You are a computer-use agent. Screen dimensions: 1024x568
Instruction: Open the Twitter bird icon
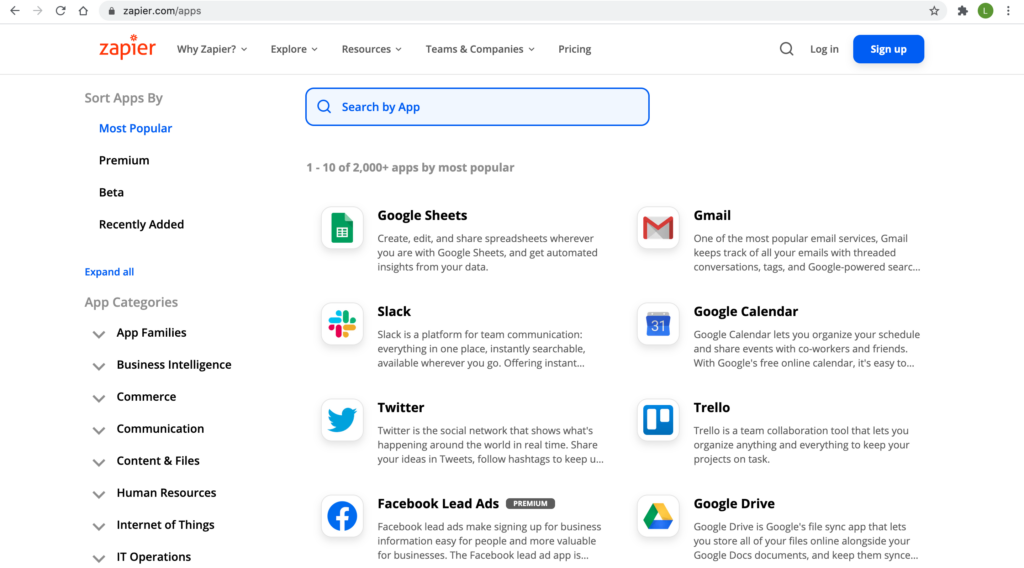342,420
